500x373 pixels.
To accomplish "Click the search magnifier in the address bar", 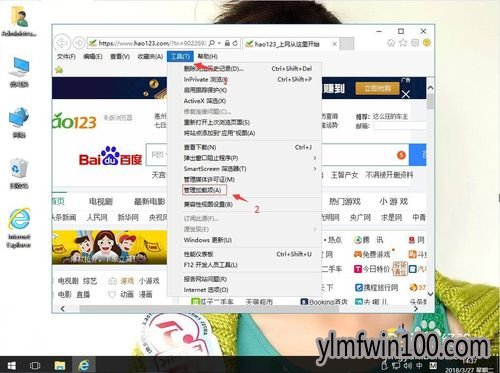I will coord(212,43).
